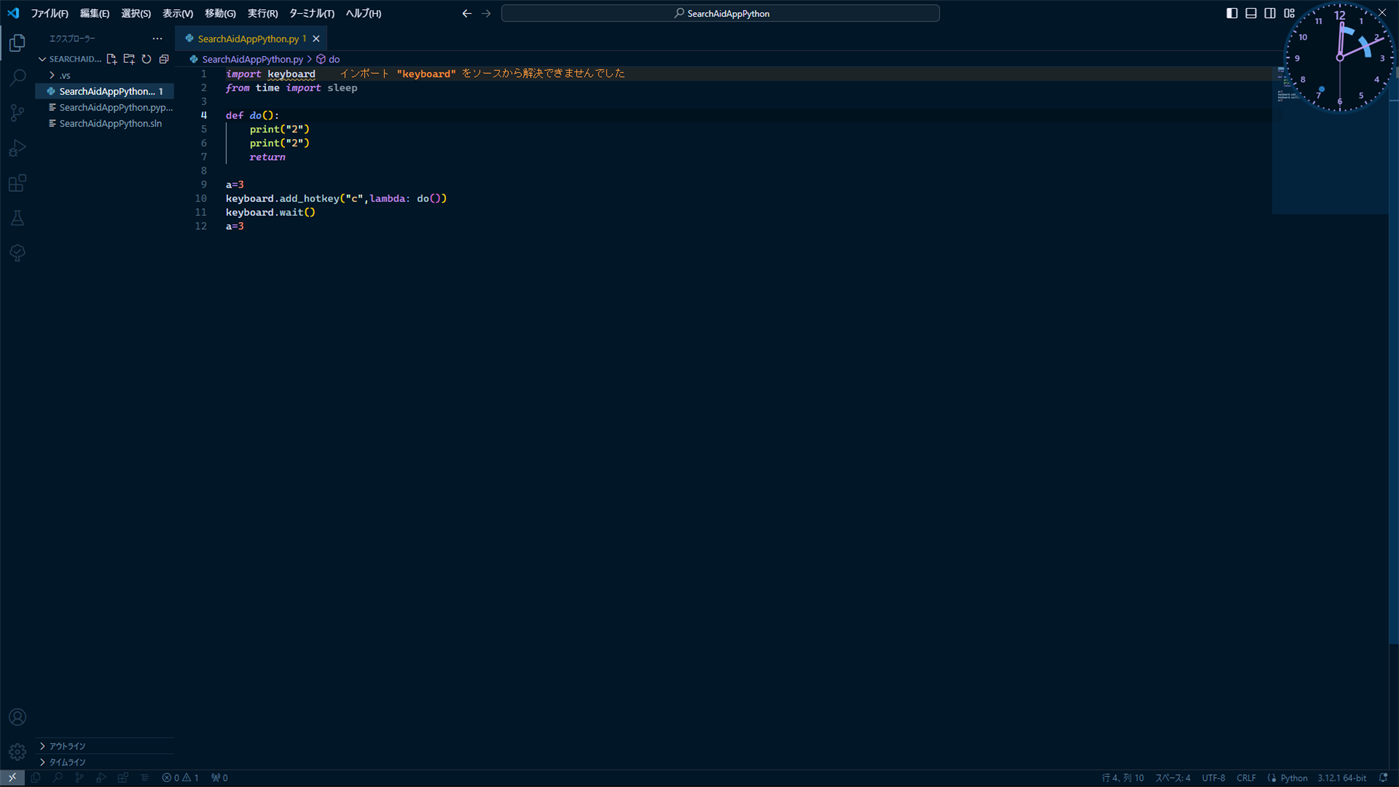This screenshot has height=787, width=1399.
Task: Click 行 4, 列 10 cursor position
Action: tap(1122, 778)
